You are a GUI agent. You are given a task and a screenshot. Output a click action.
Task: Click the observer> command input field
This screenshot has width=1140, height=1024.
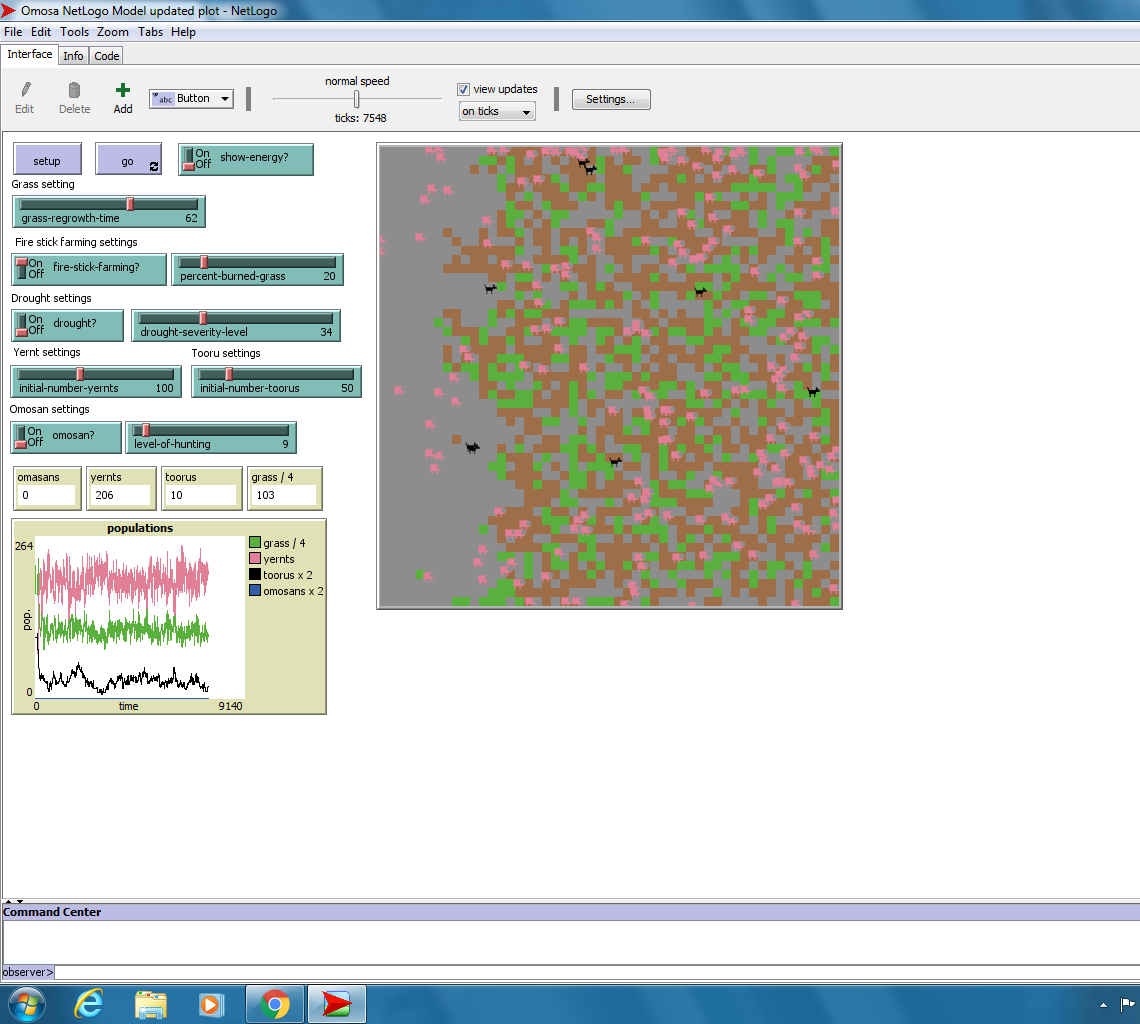tap(596, 972)
